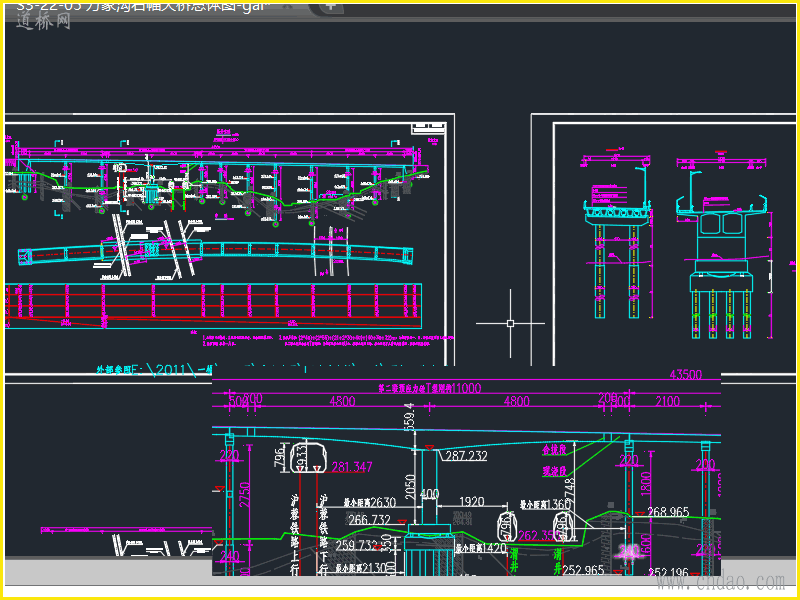This screenshot has height=600, width=800.
Task: Click the green label 合拢段
Action: [x=555, y=451]
